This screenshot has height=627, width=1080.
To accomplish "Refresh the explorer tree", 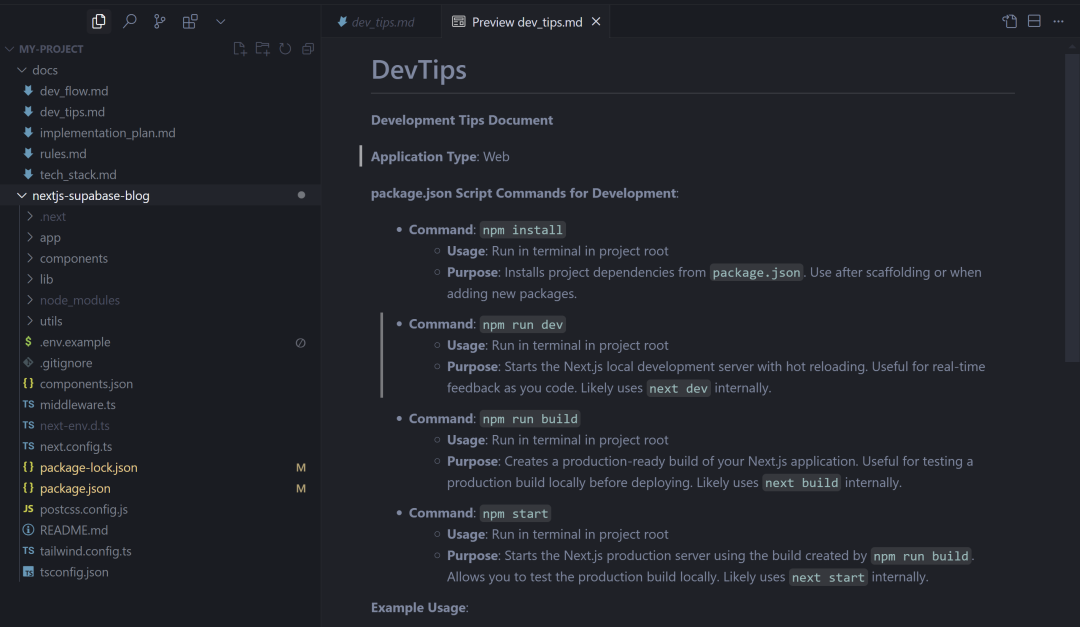I will pos(285,49).
